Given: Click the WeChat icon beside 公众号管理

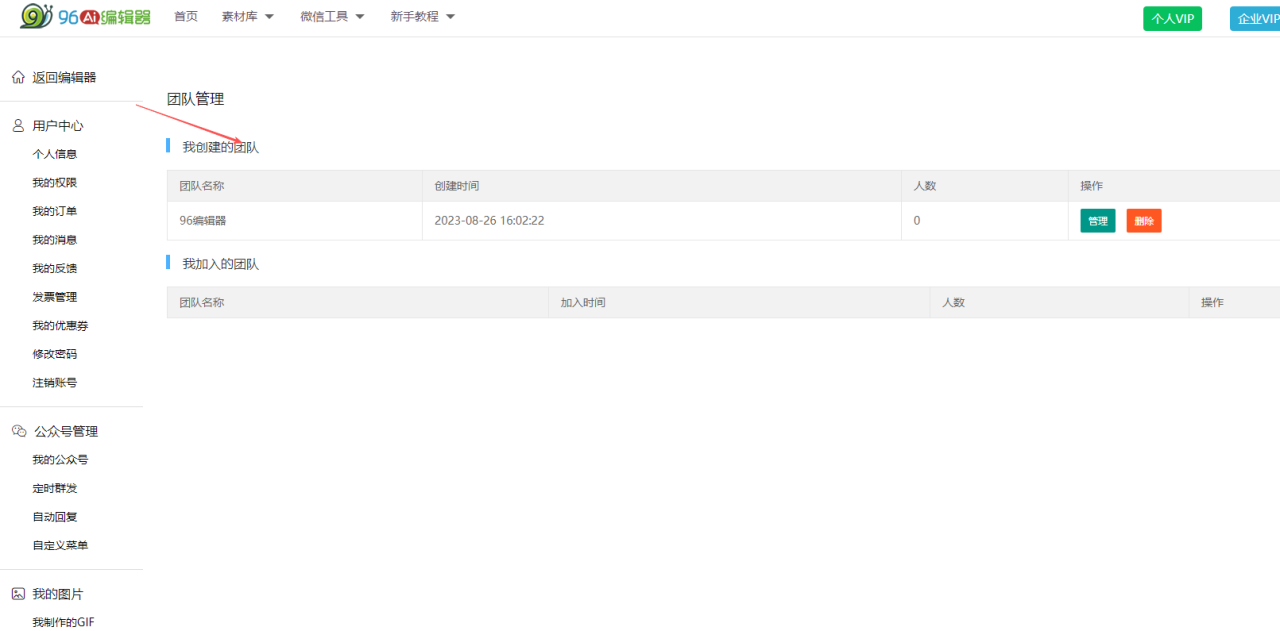Looking at the screenshot, I should pos(19,431).
